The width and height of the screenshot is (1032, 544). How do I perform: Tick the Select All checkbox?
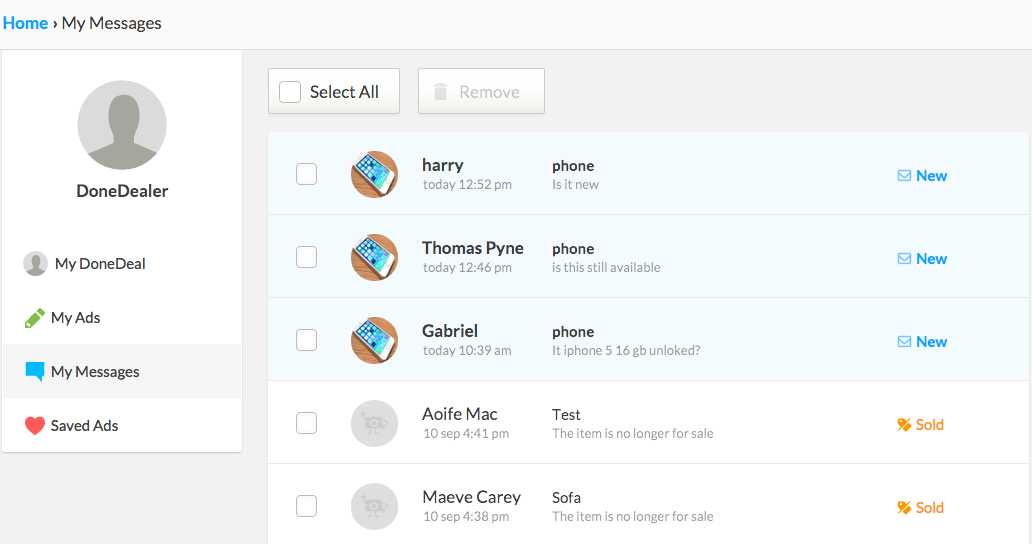290,91
